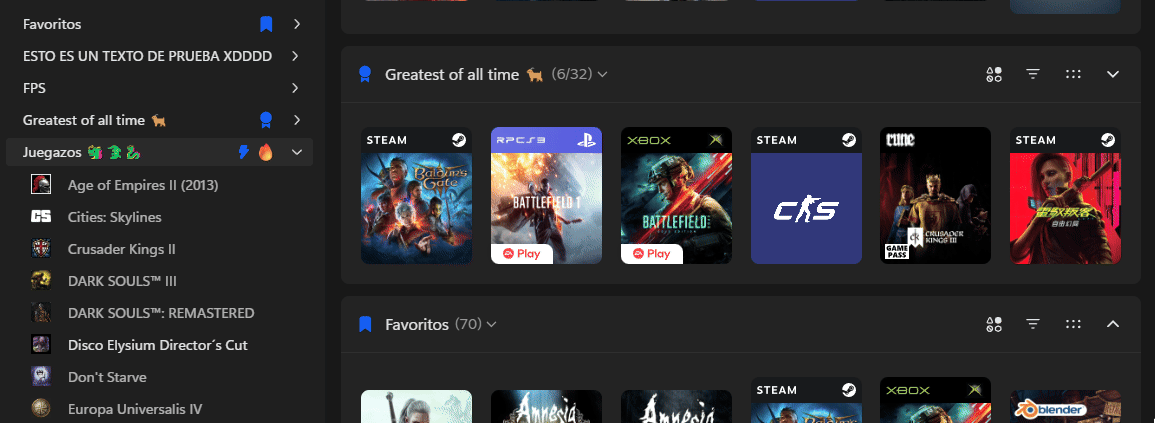Select DARK SOULS™: REMASTERED entry

pos(159,312)
